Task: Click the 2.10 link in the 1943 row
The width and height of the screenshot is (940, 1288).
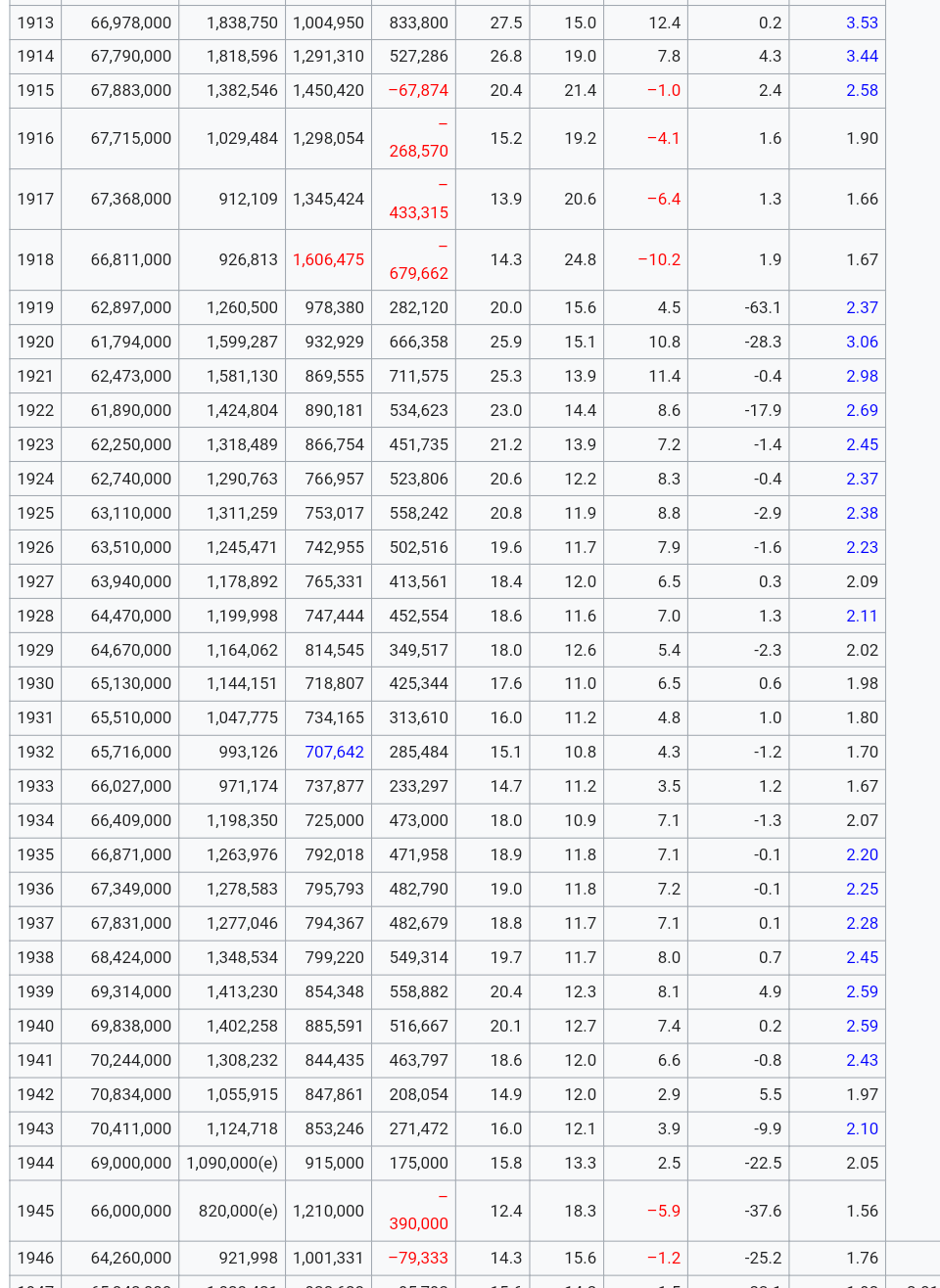Action: tap(862, 1129)
